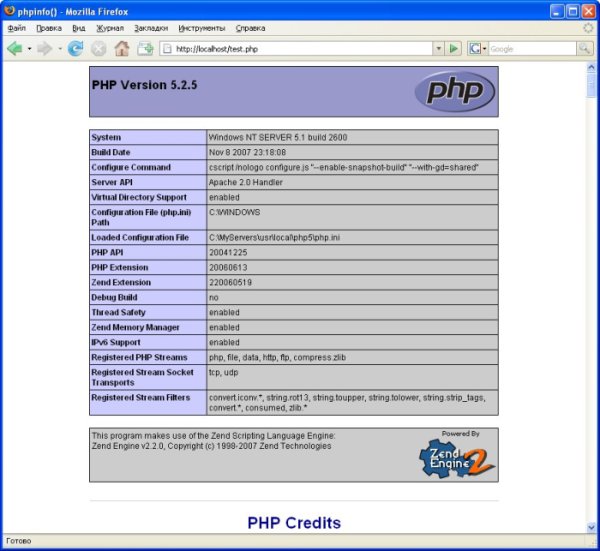Expand the address bar URL dropdown
Viewport: 600px width, 551px height.
coord(439,49)
